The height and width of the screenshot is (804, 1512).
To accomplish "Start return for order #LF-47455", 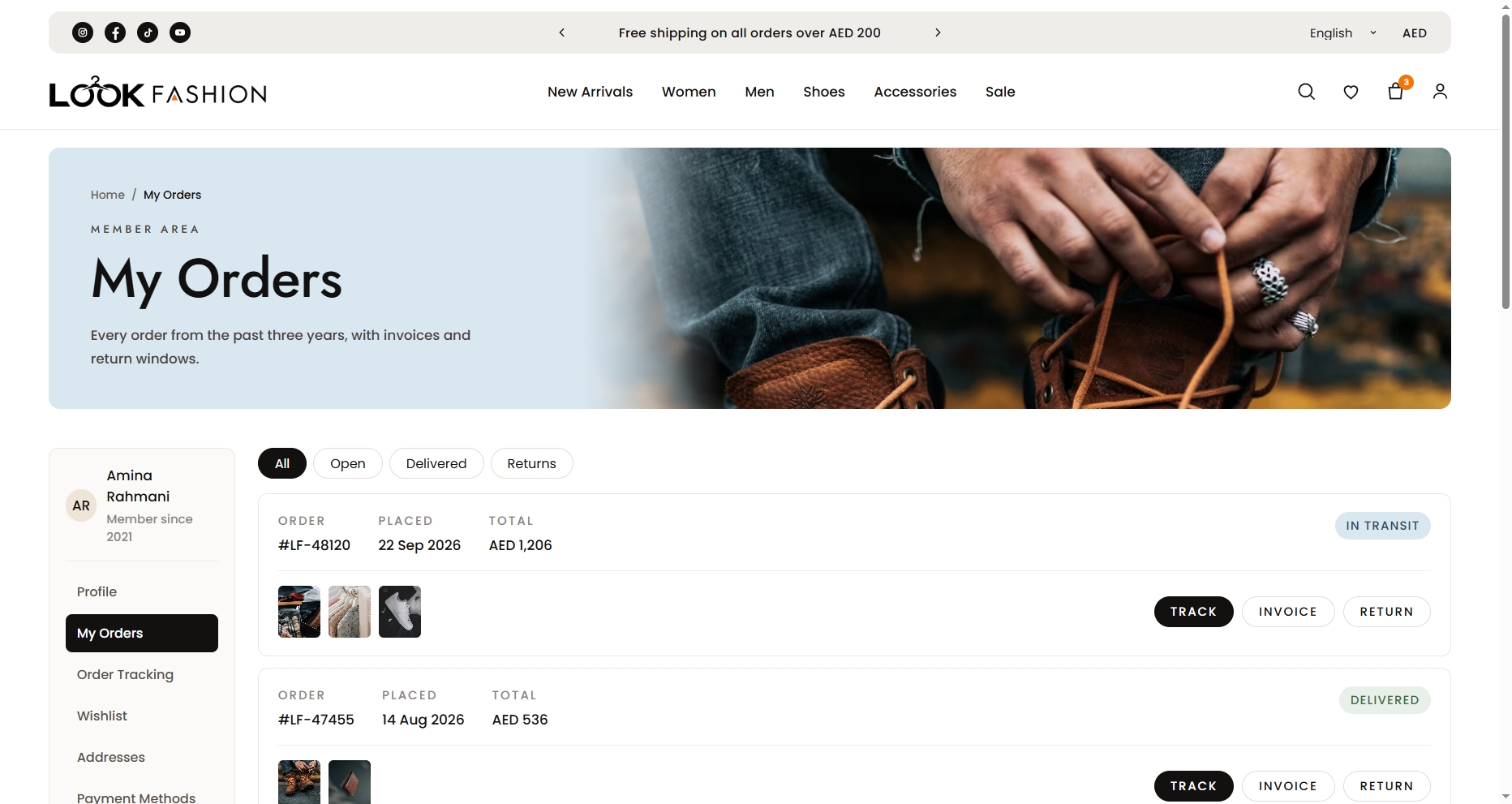I will click(x=1387, y=786).
